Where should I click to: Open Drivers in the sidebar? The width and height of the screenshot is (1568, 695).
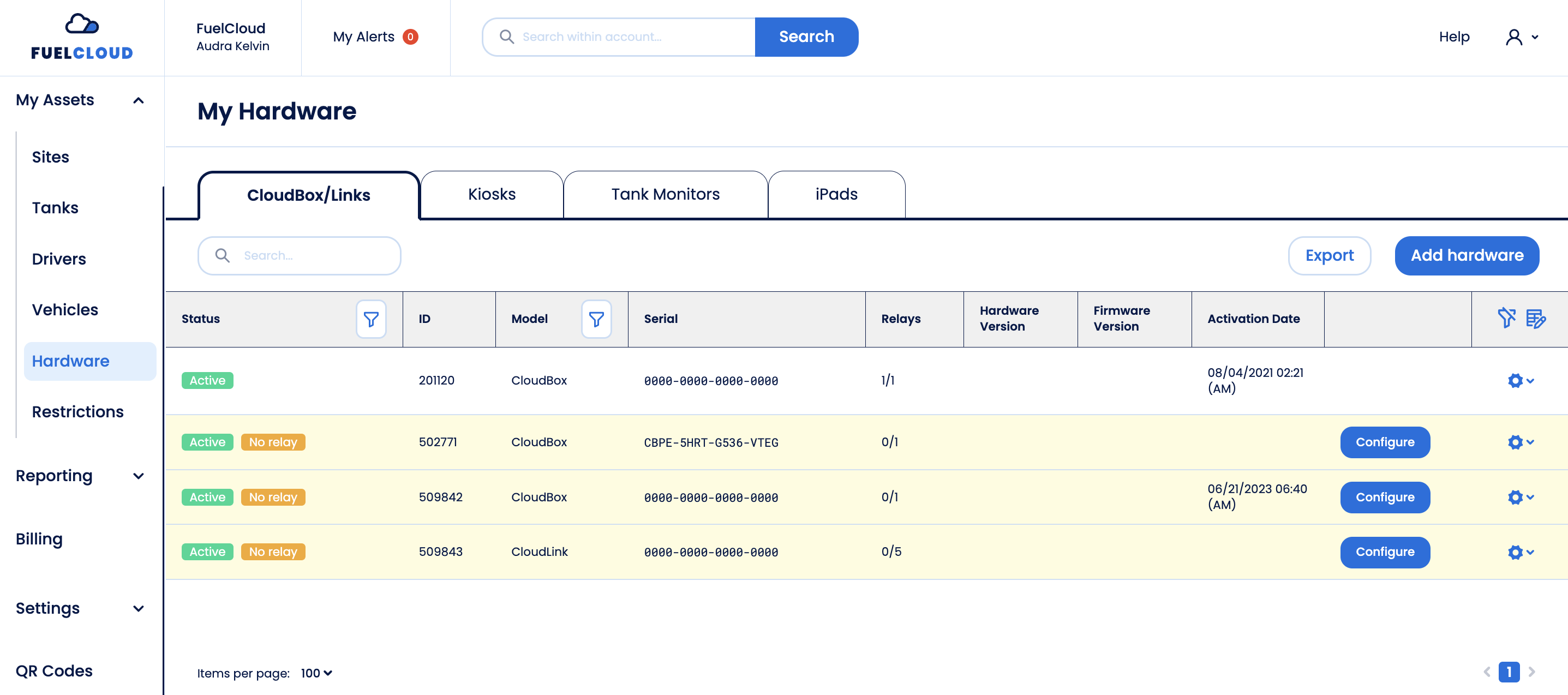point(59,259)
